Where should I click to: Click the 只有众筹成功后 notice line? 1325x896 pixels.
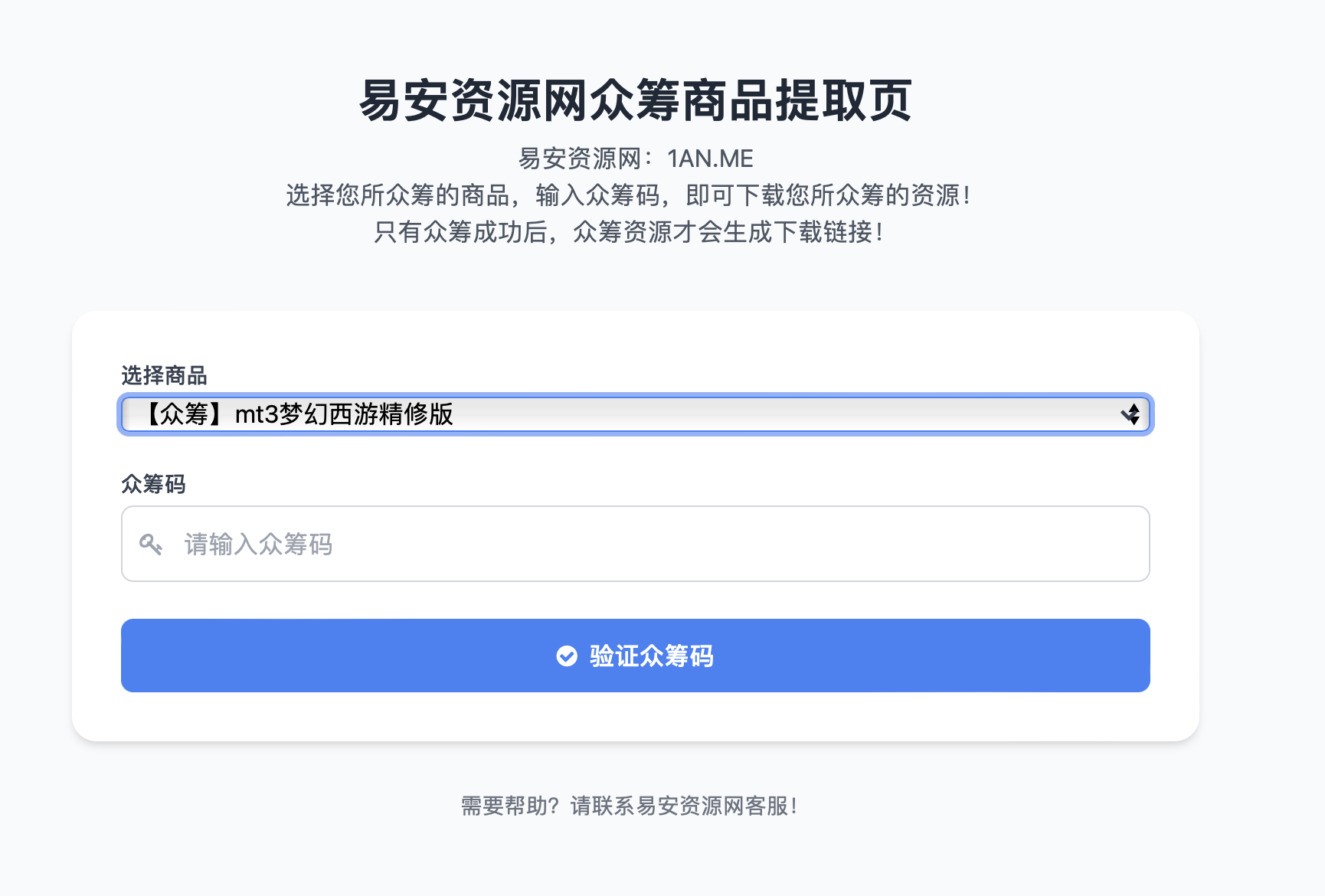pyautogui.click(x=460, y=232)
